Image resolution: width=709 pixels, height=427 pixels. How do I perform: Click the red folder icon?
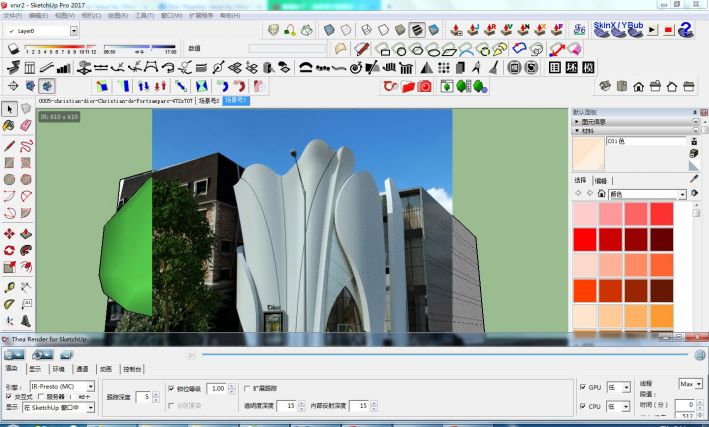coord(407,86)
